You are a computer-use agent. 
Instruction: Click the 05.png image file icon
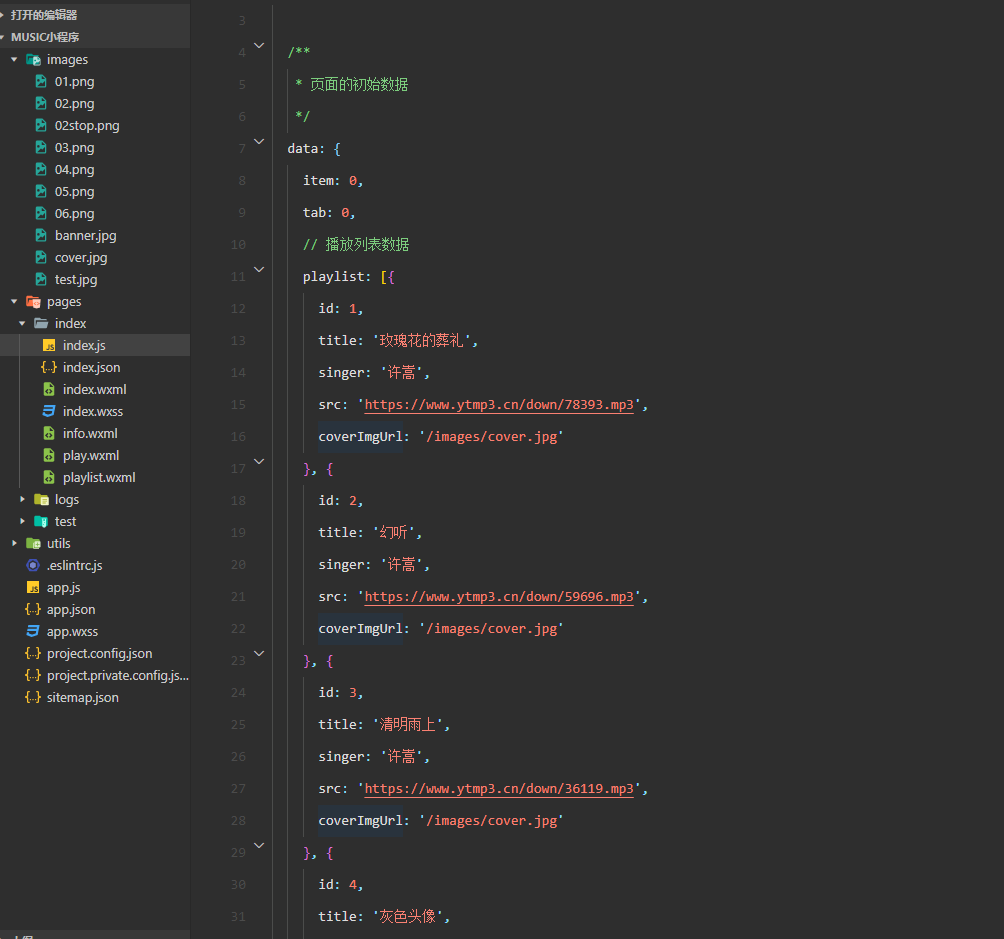(x=41, y=192)
